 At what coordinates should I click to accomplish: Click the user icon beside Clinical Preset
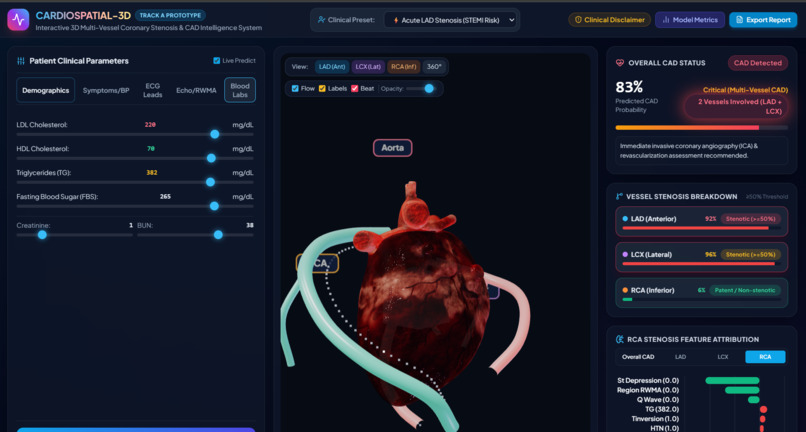[x=322, y=20]
